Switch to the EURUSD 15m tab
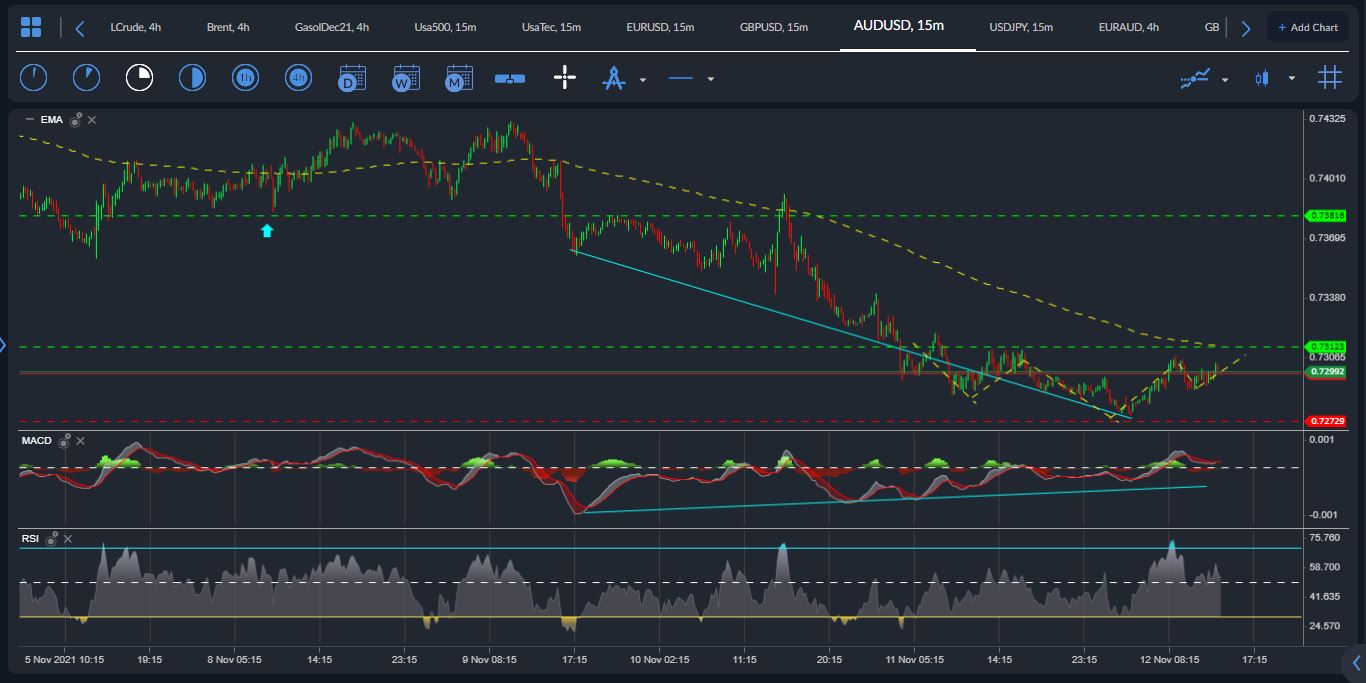Viewport: 1366px width, 683px height. pyautogui.click(x=660, y=27)
